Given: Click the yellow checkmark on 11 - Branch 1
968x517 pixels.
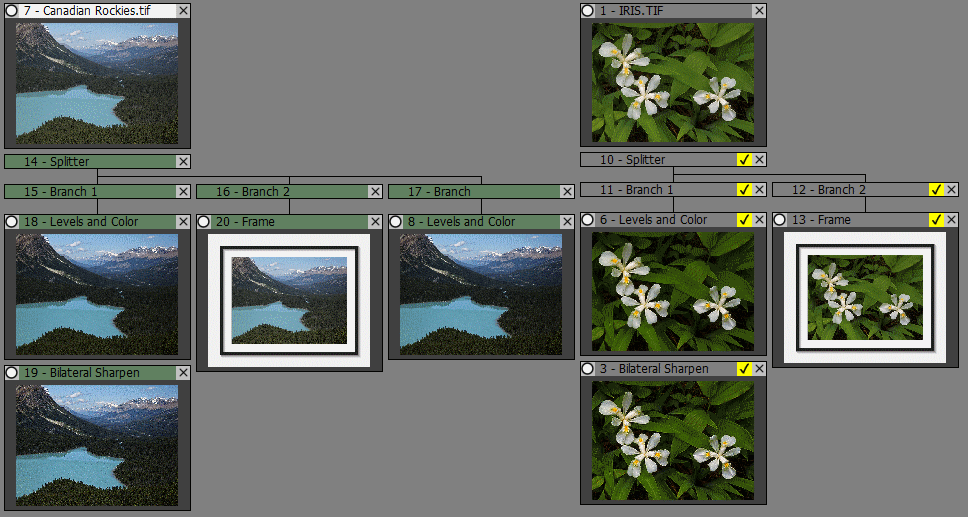Looking at the screenshot, I should tap(744, 190).
